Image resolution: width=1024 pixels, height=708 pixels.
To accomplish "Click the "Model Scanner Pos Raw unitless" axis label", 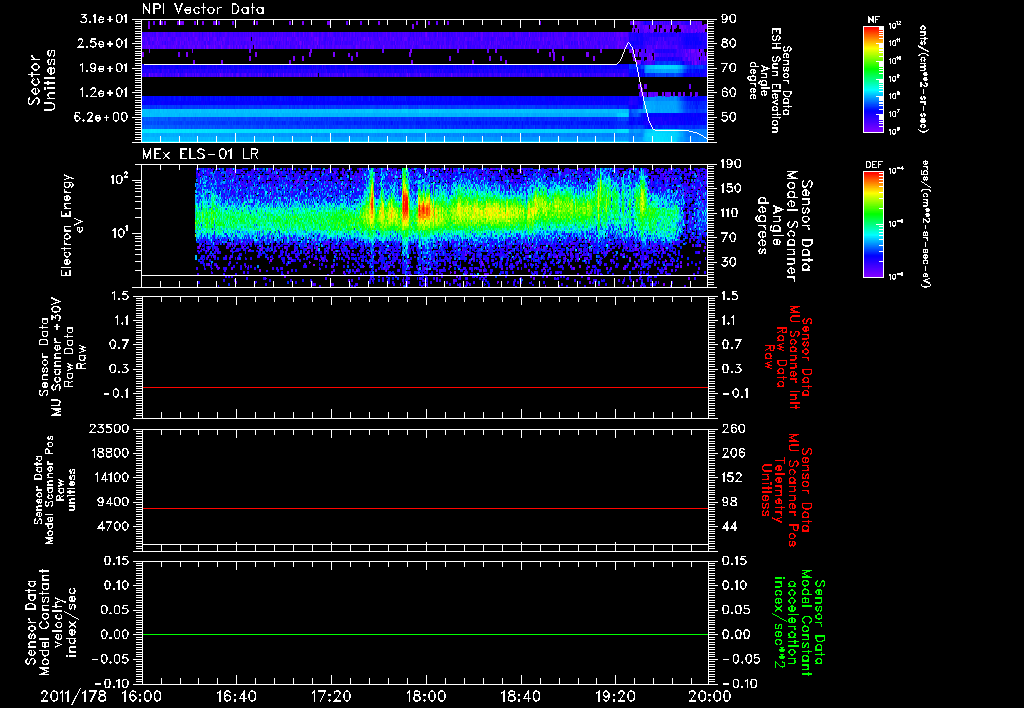I will [x=56, y=490].
